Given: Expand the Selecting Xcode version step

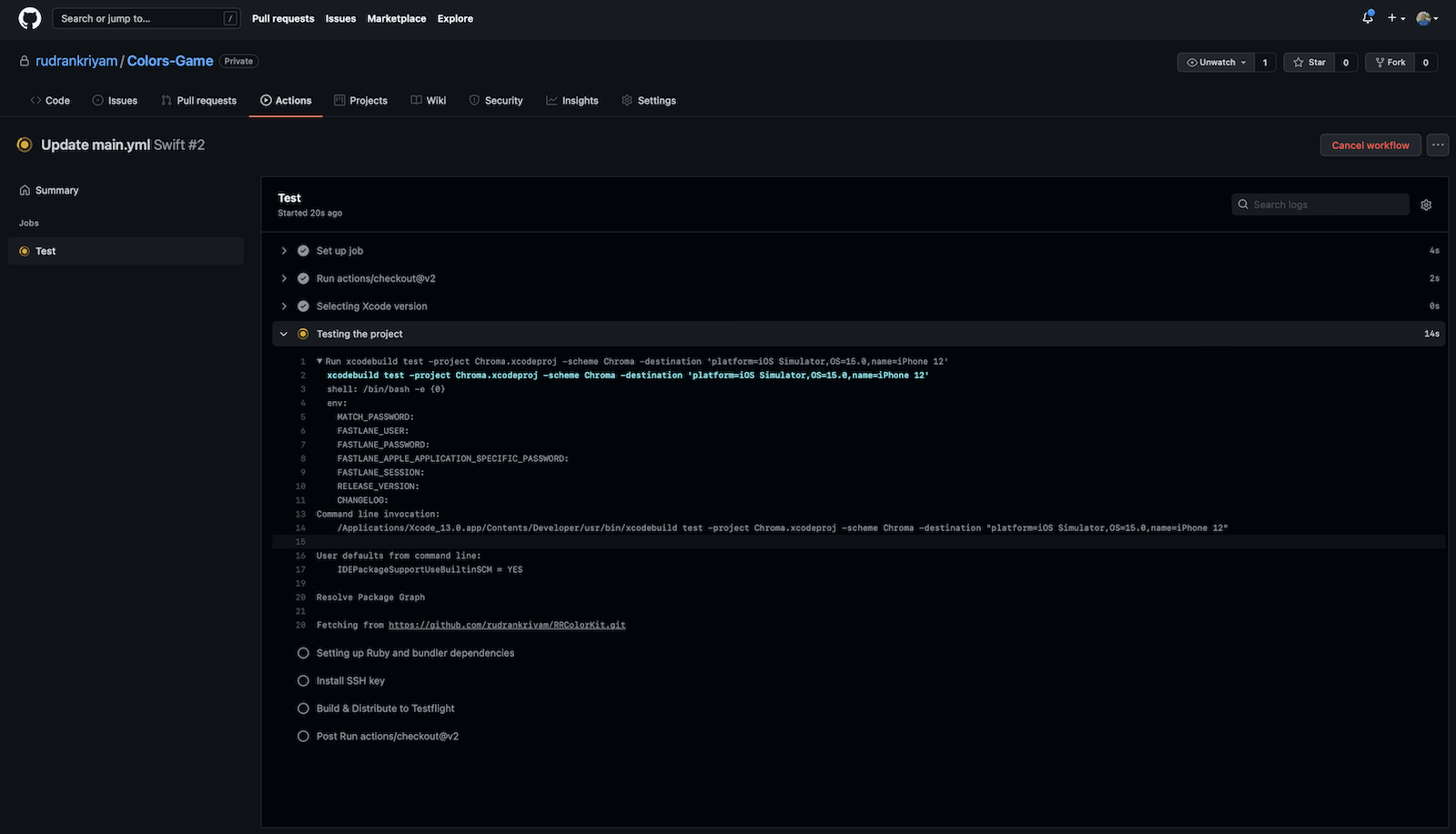Looking at the screenshot, I should pos(284,306).
